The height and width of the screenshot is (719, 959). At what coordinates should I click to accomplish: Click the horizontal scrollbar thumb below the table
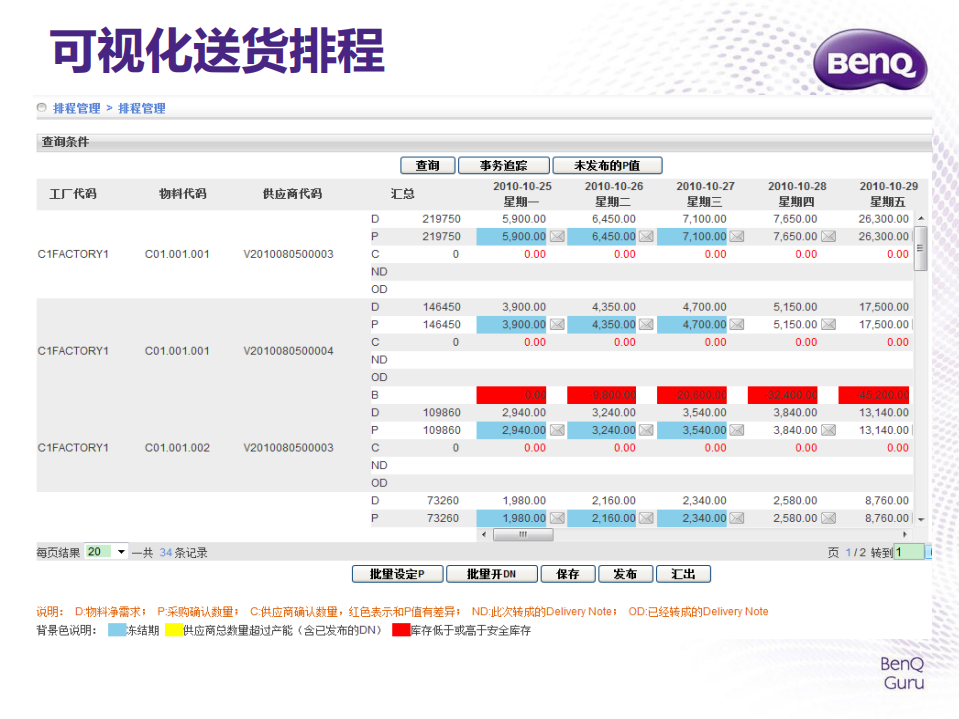(x=522, y=535)
